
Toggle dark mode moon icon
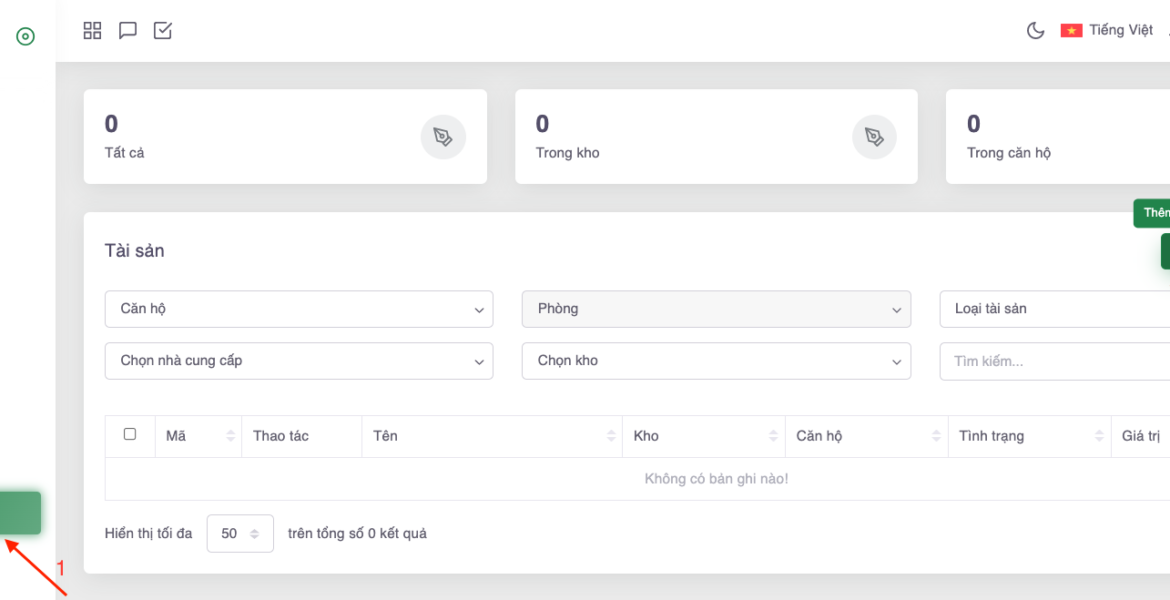1036,31
